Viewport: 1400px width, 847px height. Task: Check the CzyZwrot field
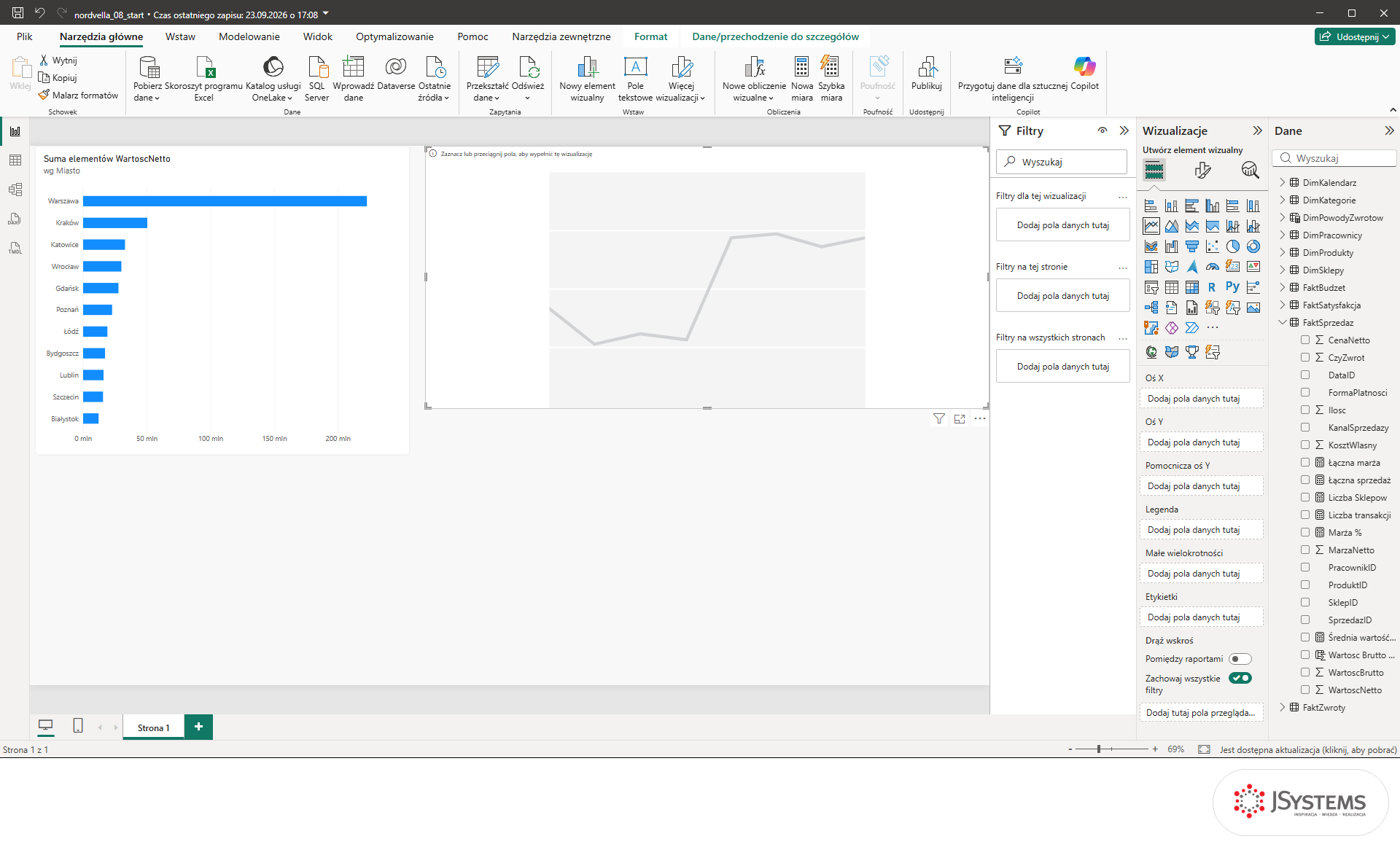click(1305, 357)
